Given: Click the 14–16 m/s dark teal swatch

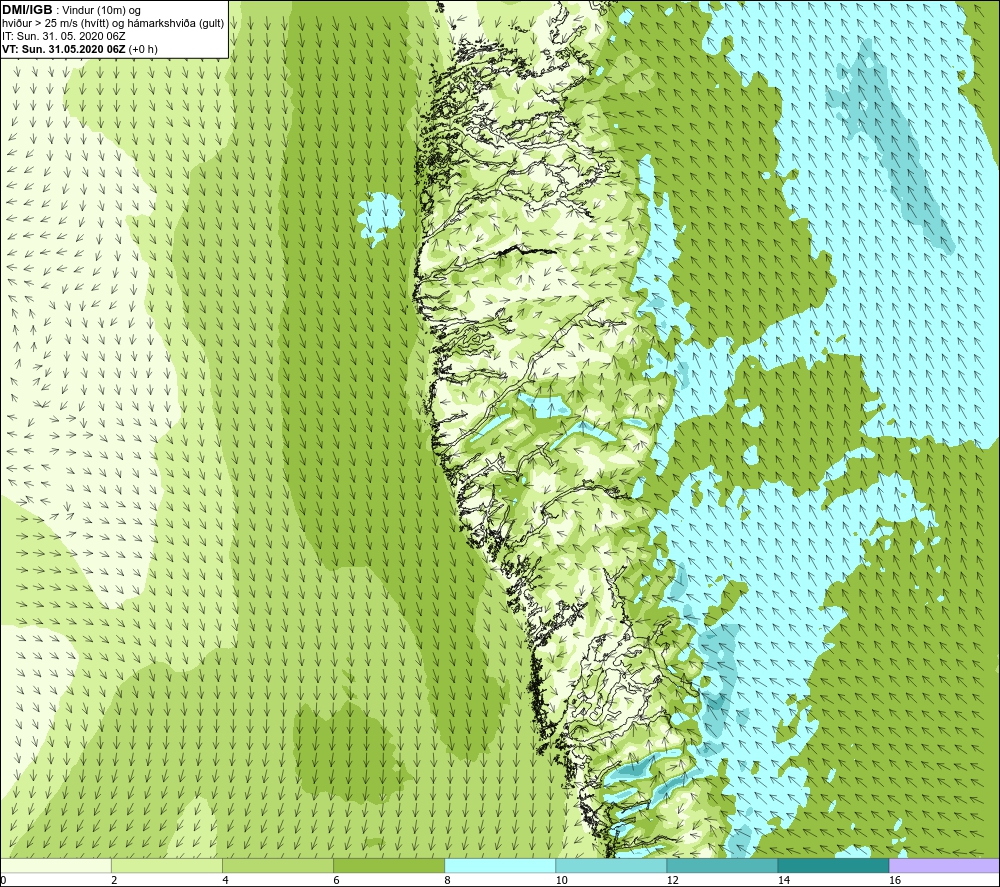Looking at the screenshot, I should point(832,865).
